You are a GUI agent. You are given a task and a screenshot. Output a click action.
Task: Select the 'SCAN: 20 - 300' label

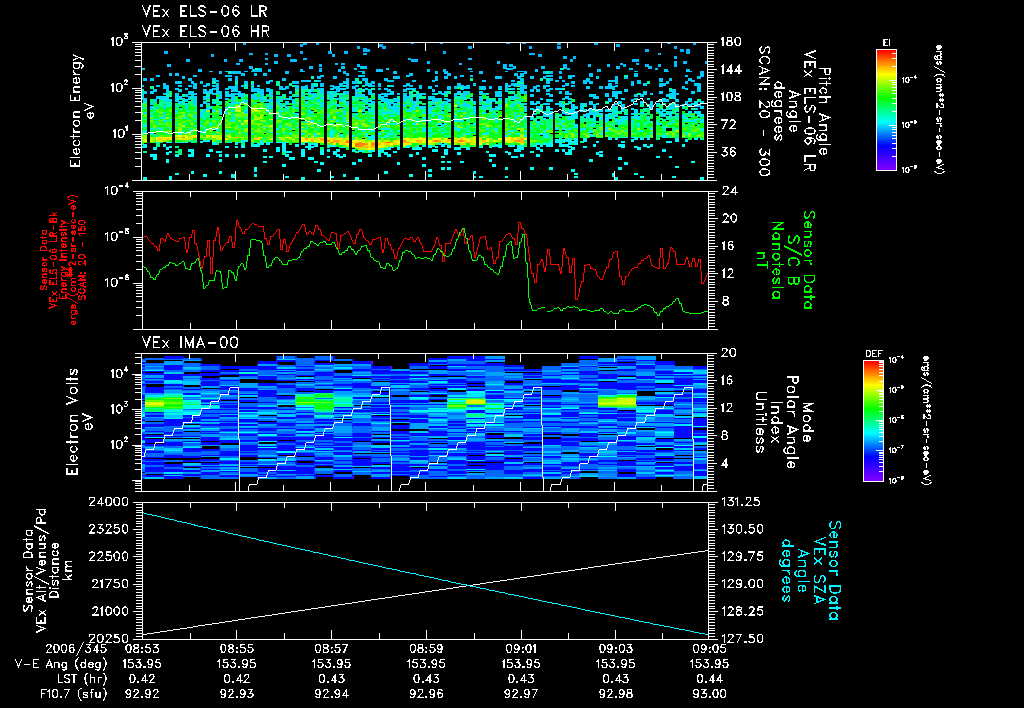(x=763, y=110)
